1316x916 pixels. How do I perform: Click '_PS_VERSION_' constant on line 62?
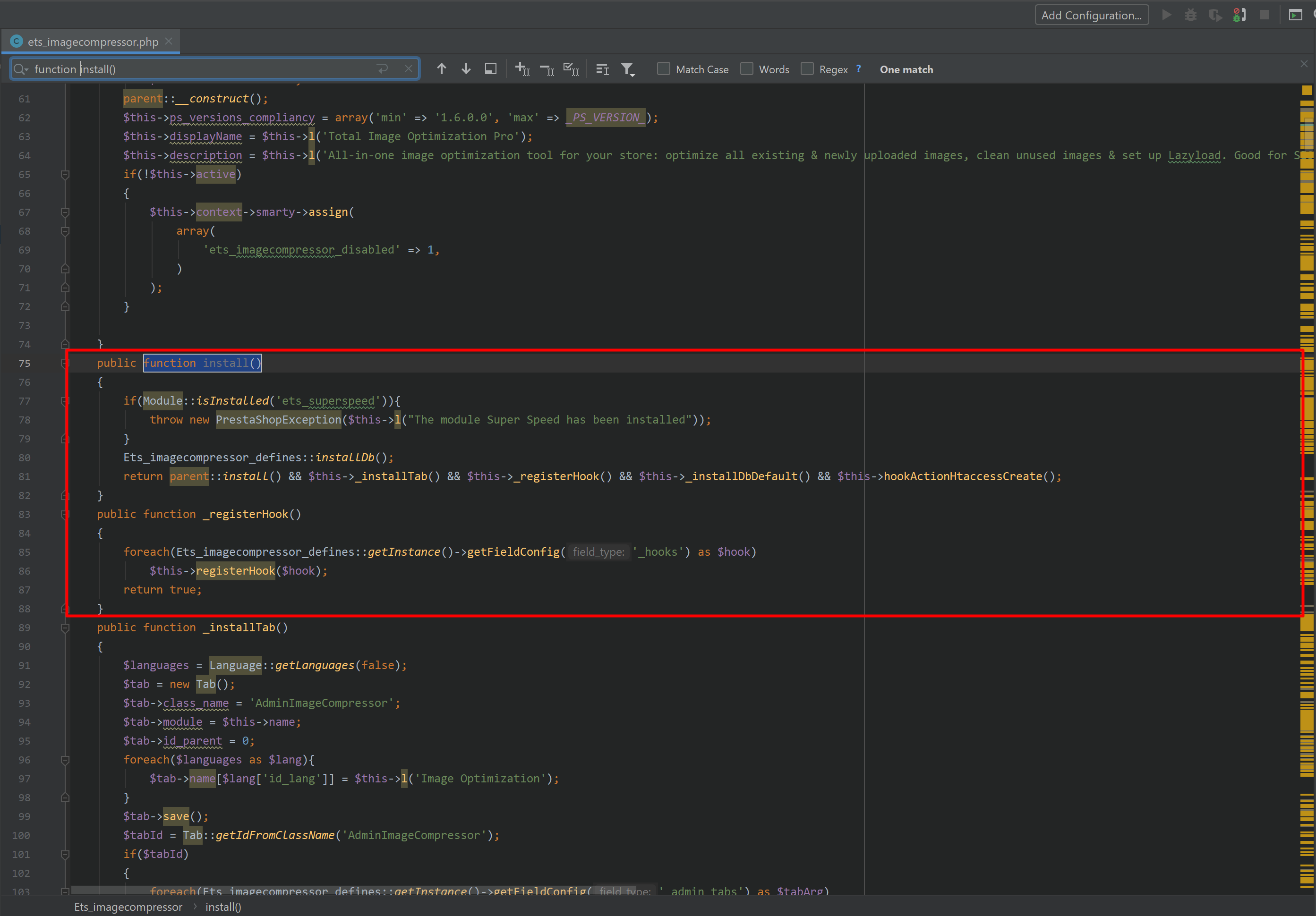(606, 118)
